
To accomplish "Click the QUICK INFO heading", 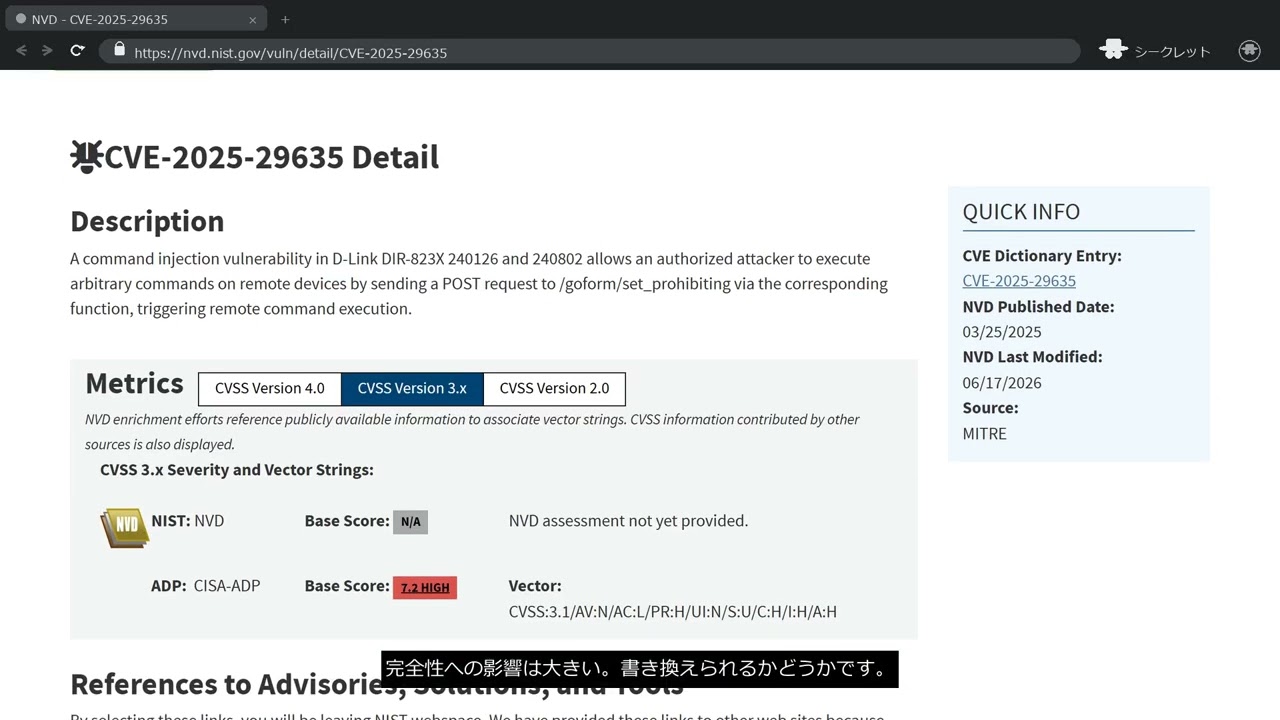I will (x=1021, y=212).
